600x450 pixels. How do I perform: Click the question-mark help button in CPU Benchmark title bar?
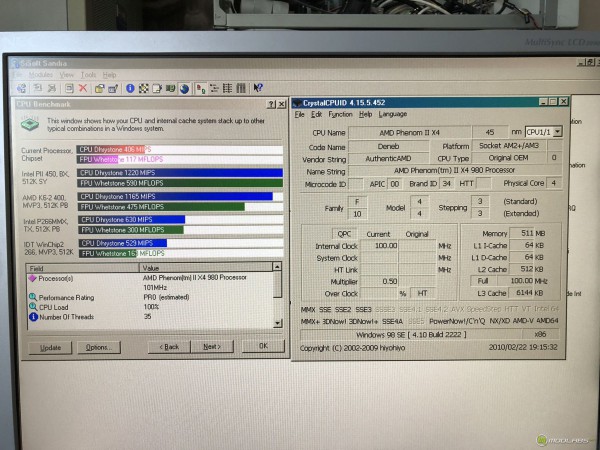tap(271, 104)
